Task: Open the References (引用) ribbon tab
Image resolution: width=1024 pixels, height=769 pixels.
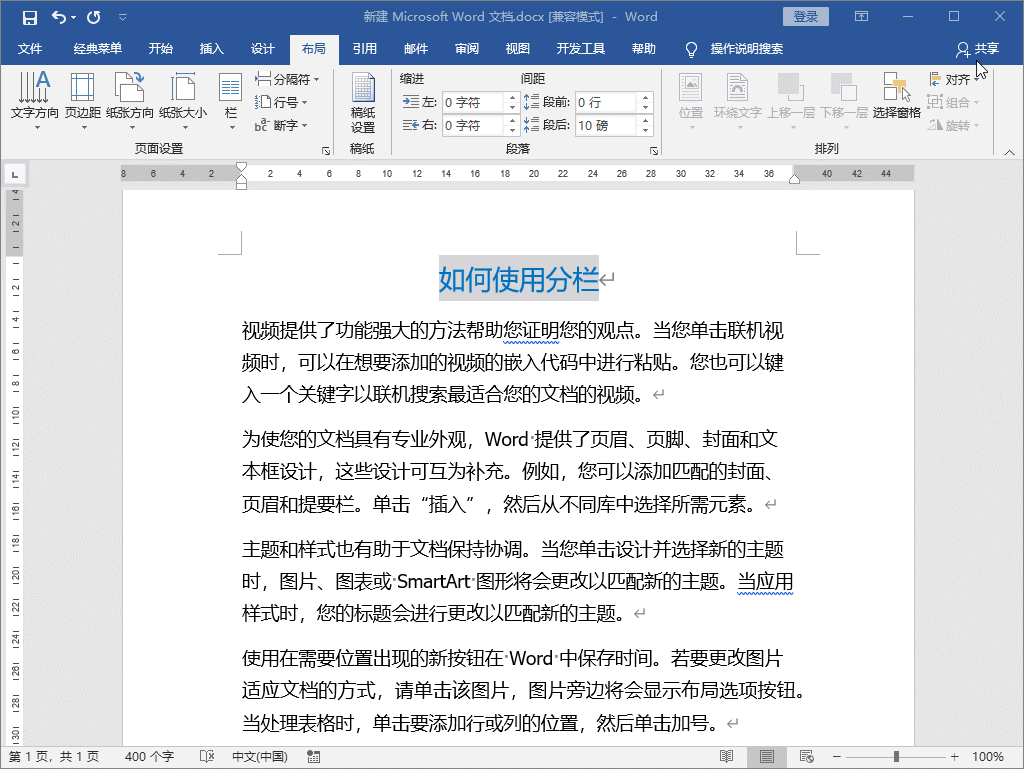Action: (364, 49)
